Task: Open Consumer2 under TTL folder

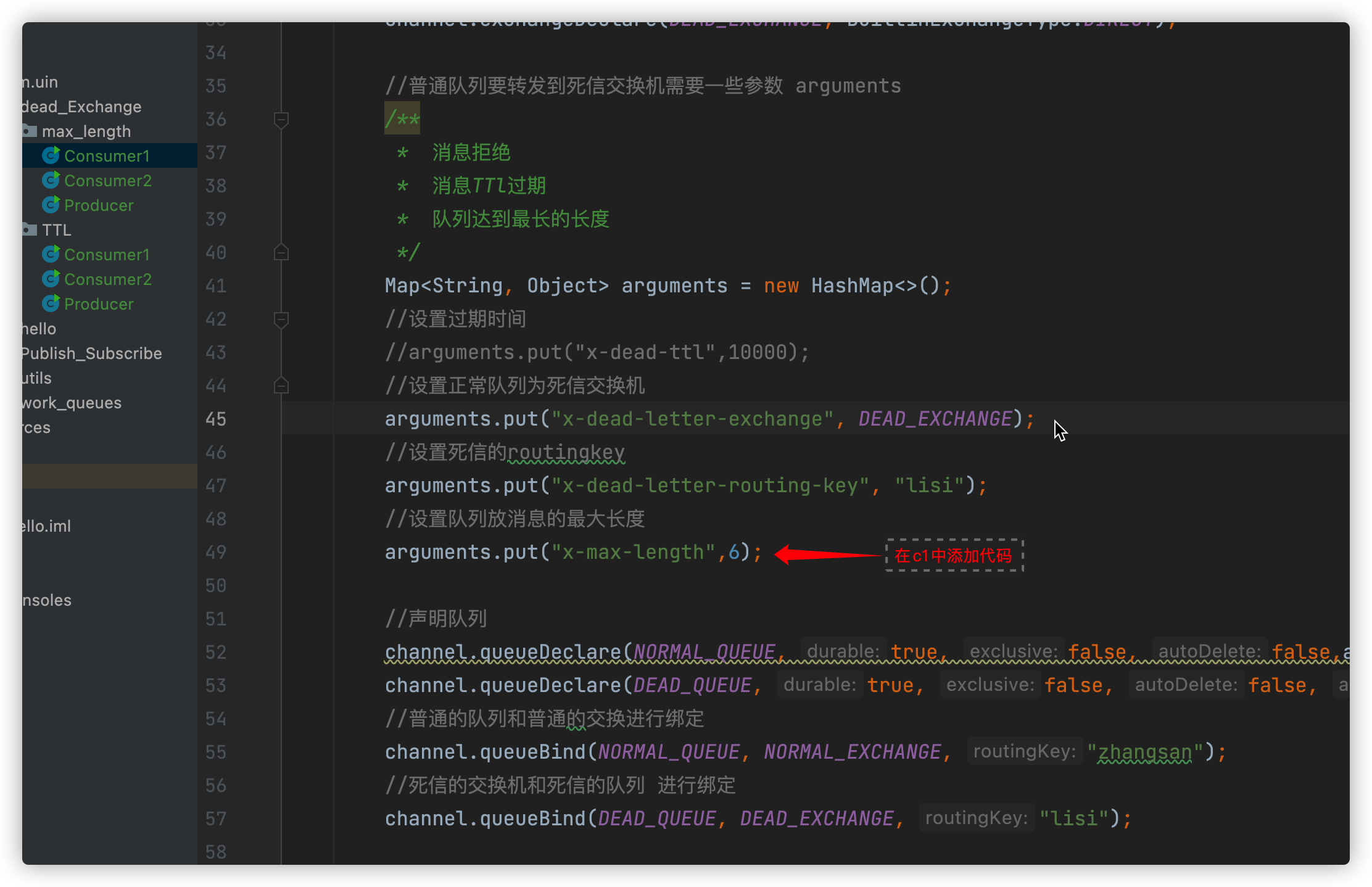Action: point(108,279)
